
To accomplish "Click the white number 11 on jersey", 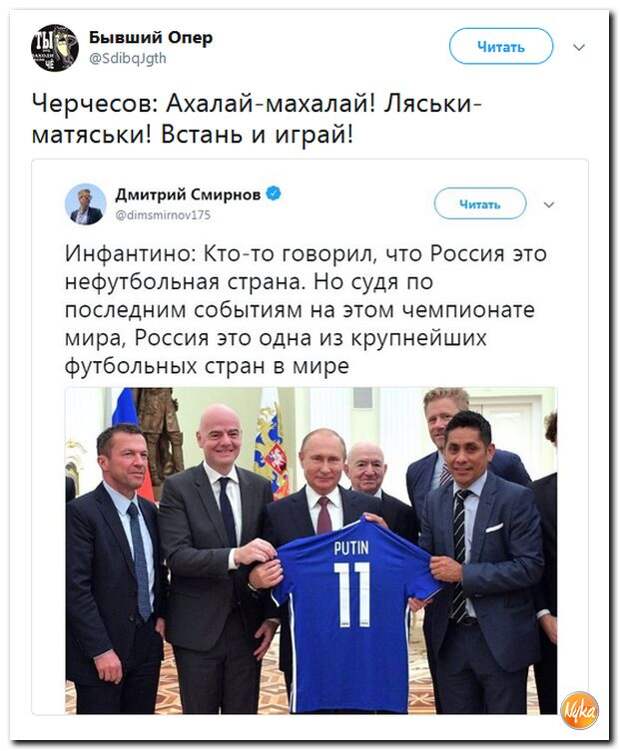I will coord(352,595).
